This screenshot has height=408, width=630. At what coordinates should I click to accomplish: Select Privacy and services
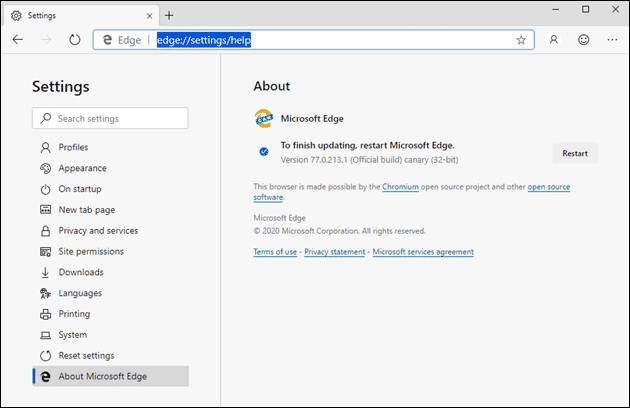click(110, 231)
